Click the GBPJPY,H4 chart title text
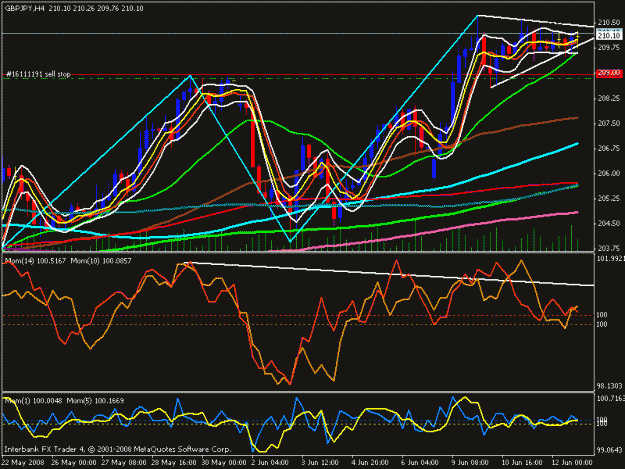 (x=24, y=8)
